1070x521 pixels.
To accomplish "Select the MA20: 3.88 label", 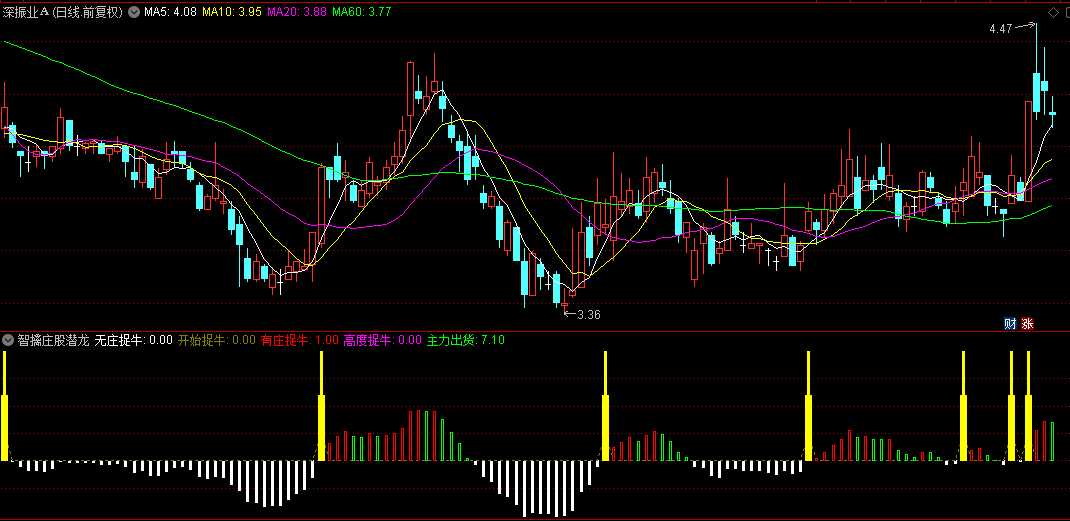I will [x=296, y=12].
